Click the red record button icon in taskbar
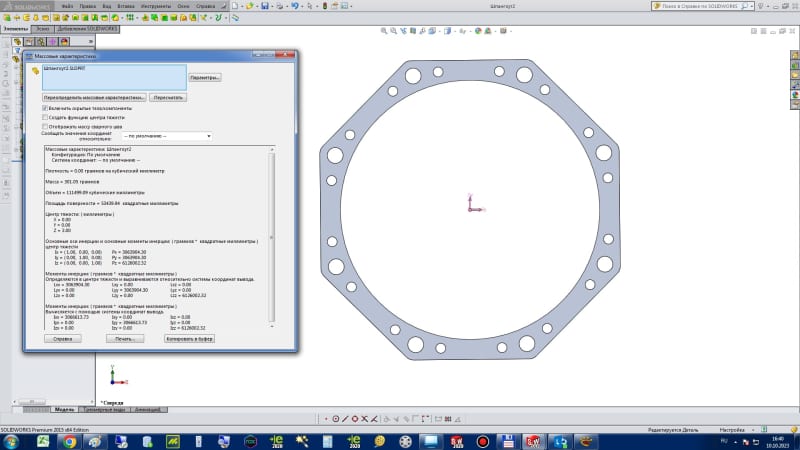The height and width of the screenshot is (450, 800). 483,441
